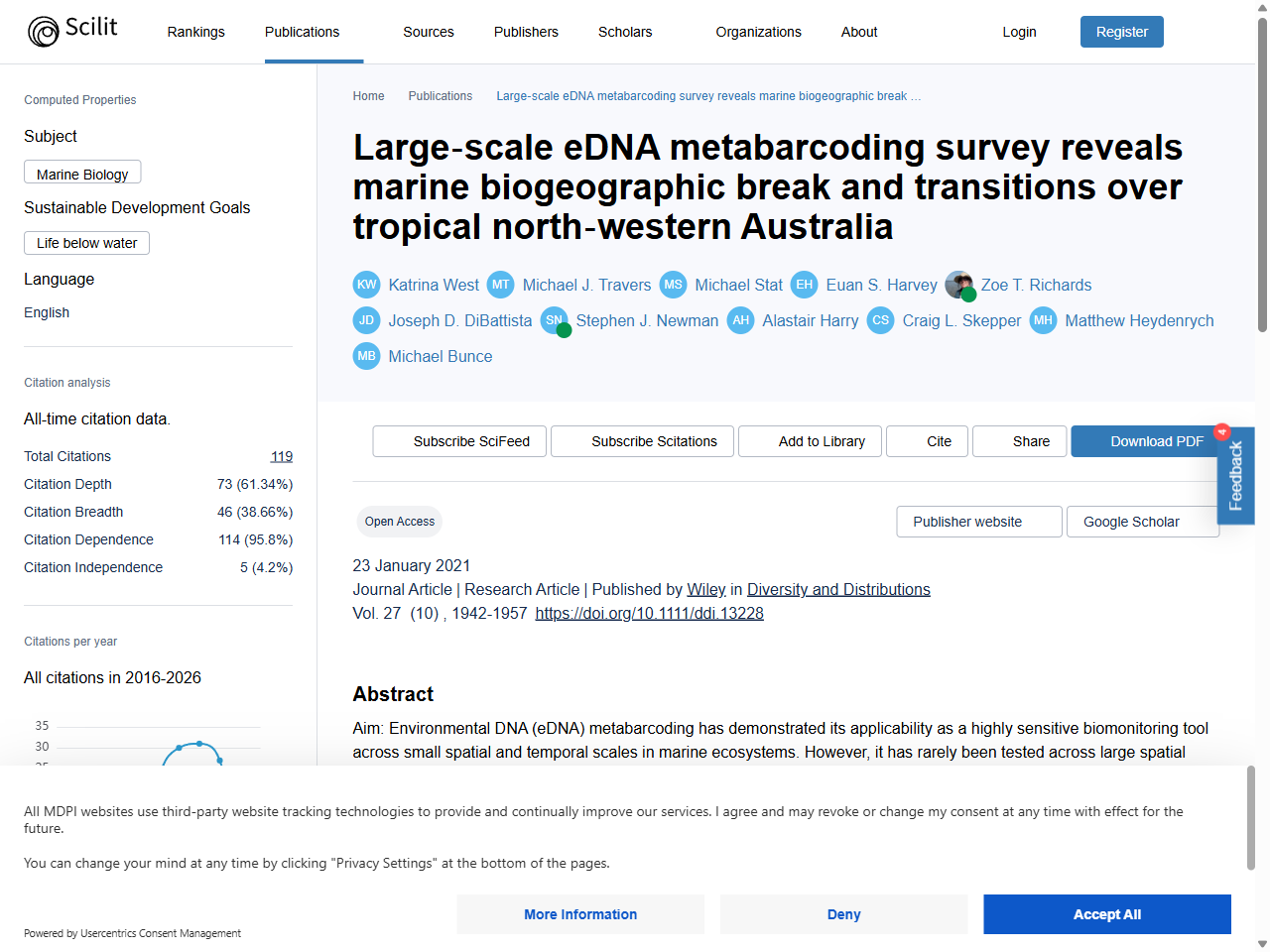This screenshot has height=952, width=1270.
Task: Click Katrina West's KW avatar badge
Action: (367, 285)
